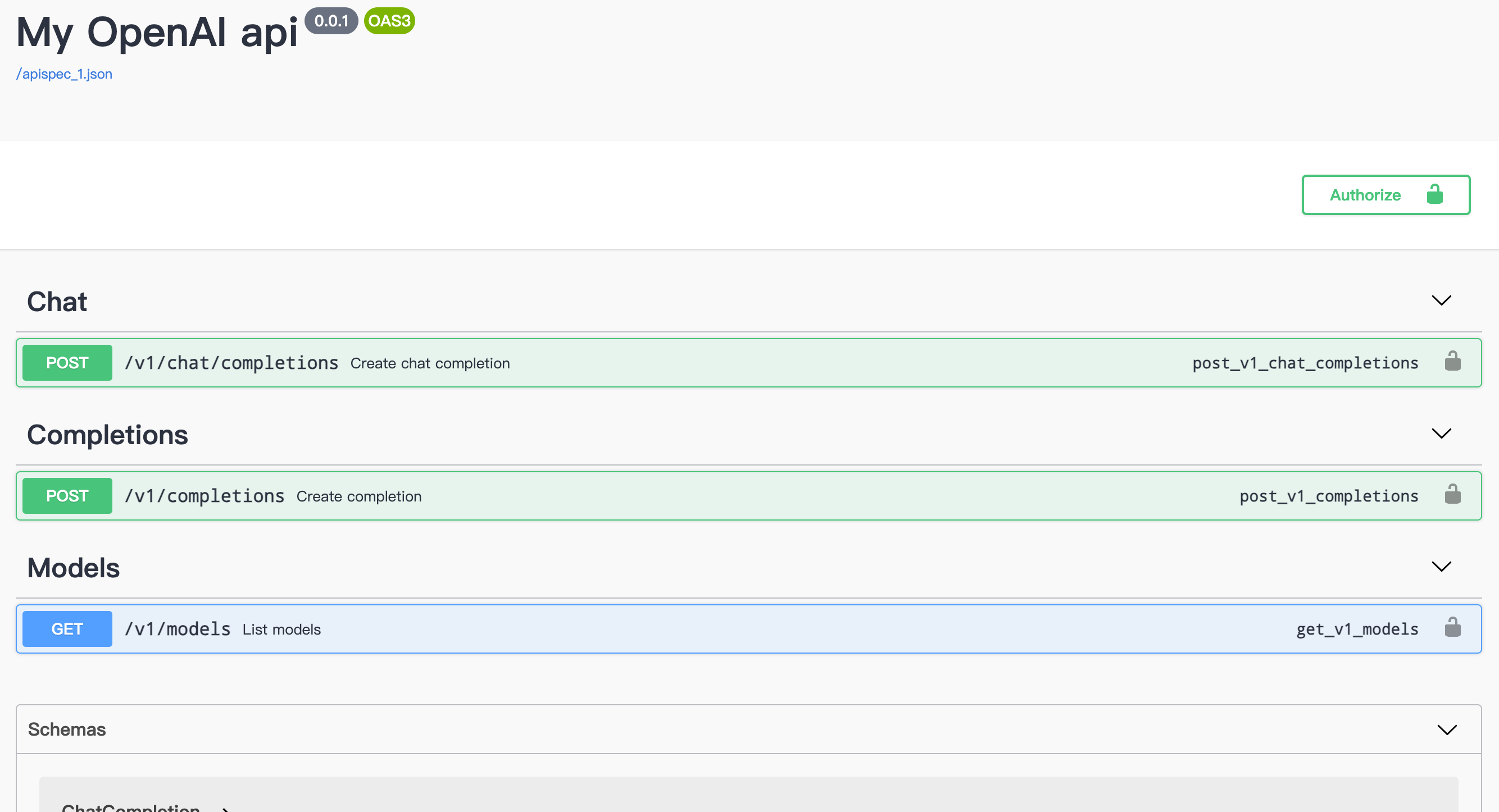Click the post_v1_chat_completions operation ID
The height and width of the screenshot is (812, 1499).
coord(1305,363)
